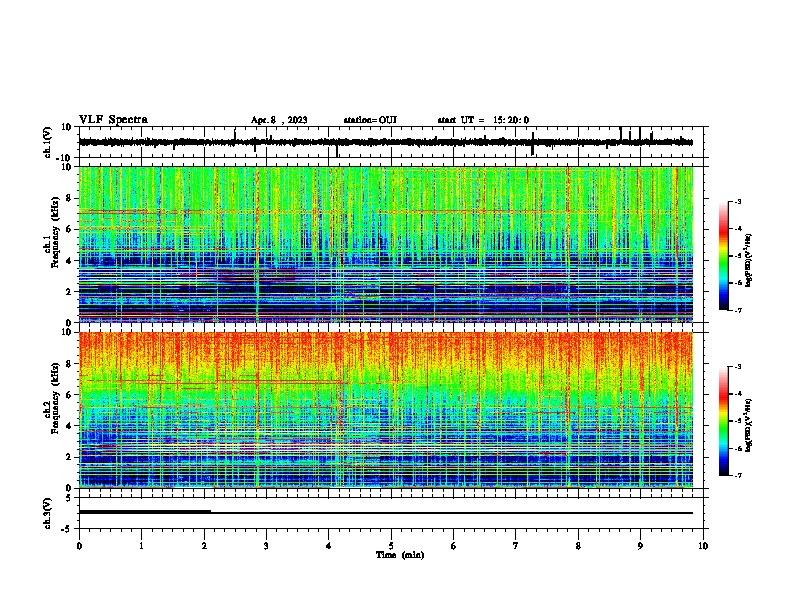Screen dimensions: 792x612
Task: Click the "station=OUI" header text
Action: tap(370, 120)
